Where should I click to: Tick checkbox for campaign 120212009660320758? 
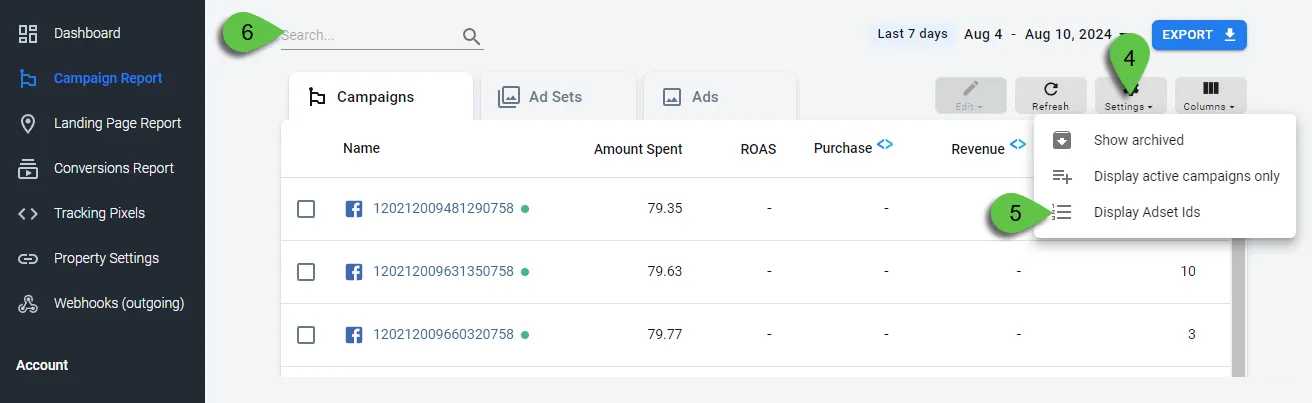click(x=306, y=335)
